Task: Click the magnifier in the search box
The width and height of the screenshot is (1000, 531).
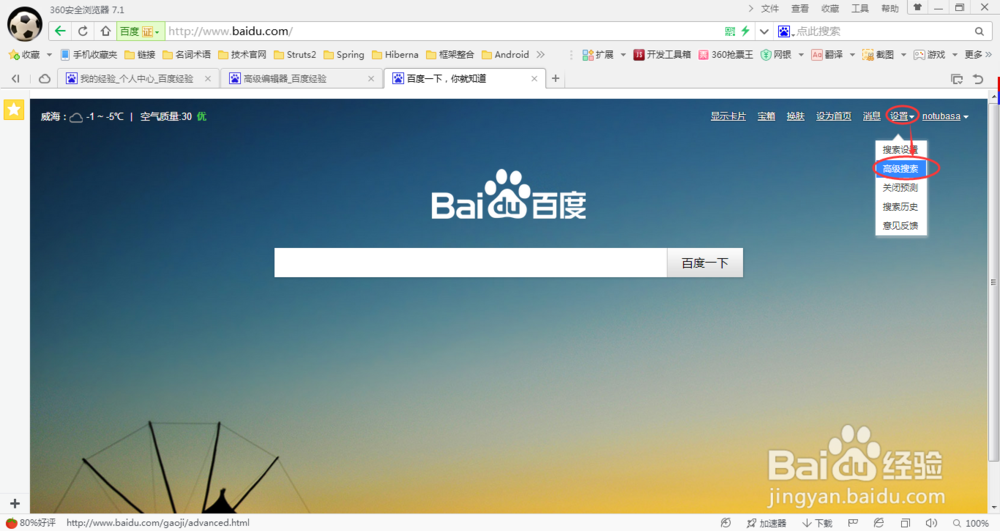Action: (x=979, y=31)
